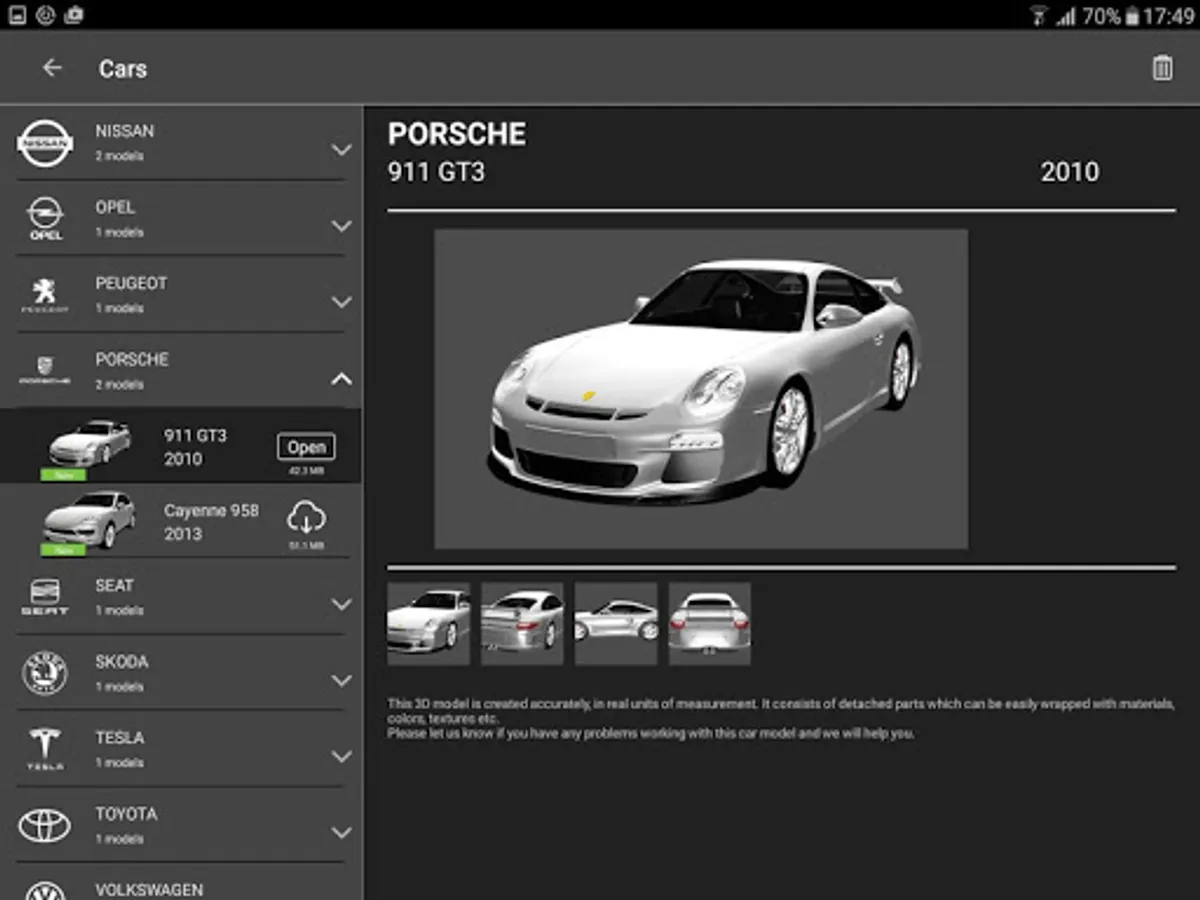Tap the Toyota brand logo
Image resolution: width=1200 pixels, height=900 pixels.
coord(45,825)
